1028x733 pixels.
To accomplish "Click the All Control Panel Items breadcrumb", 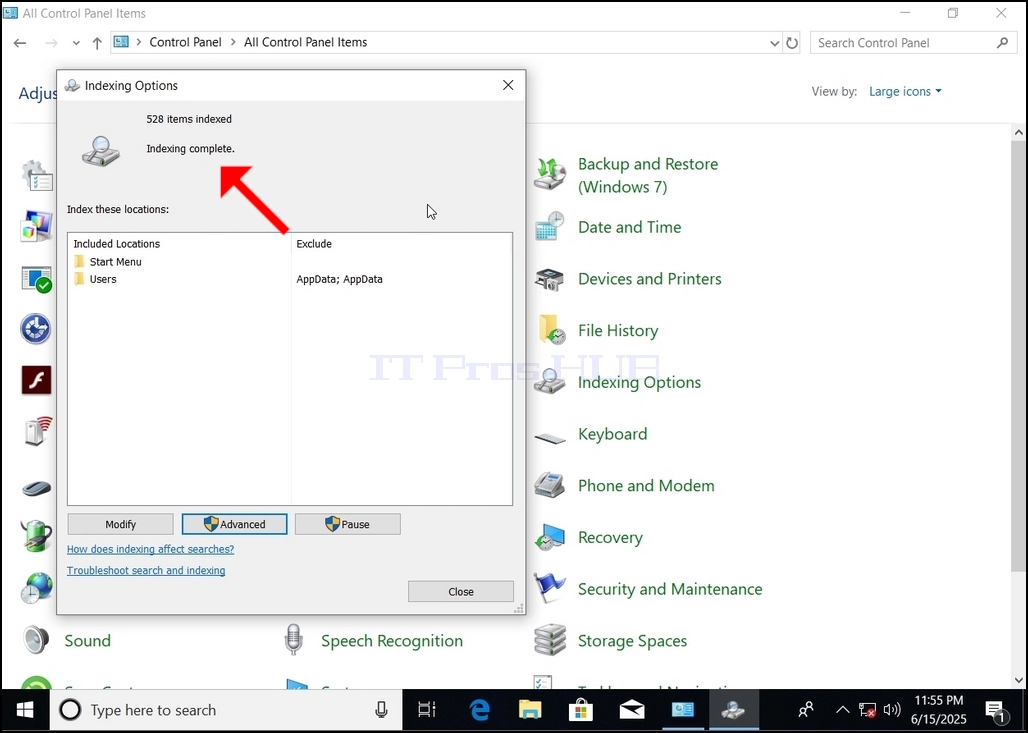I will 306,42.
